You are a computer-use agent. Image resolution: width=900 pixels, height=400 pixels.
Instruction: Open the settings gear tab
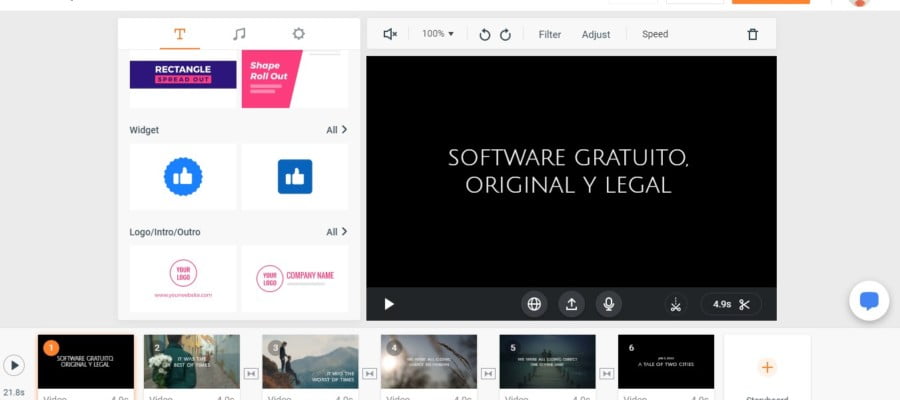click(298, 34)
